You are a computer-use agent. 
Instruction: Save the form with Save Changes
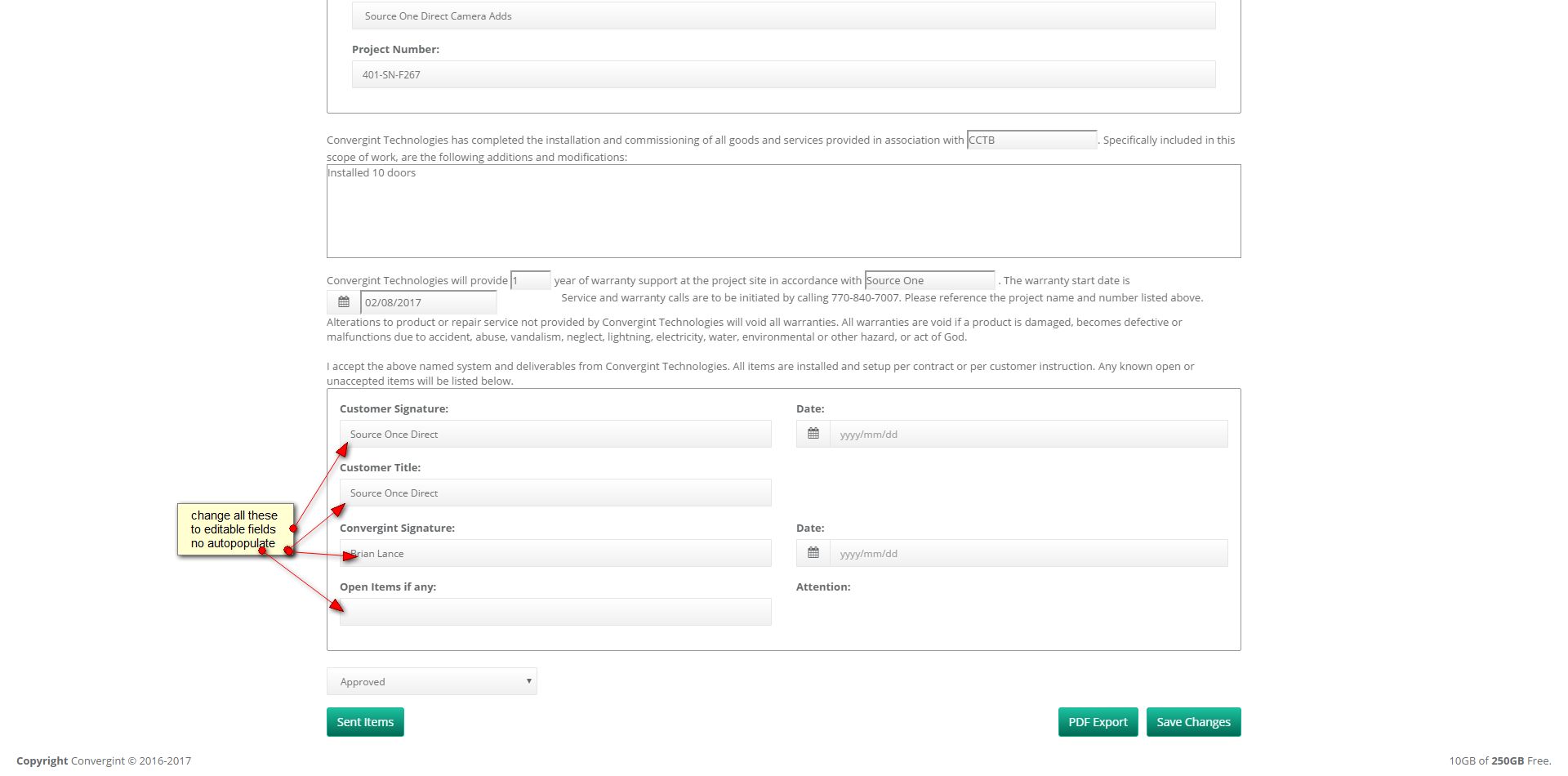click(x=1193, y=722)
